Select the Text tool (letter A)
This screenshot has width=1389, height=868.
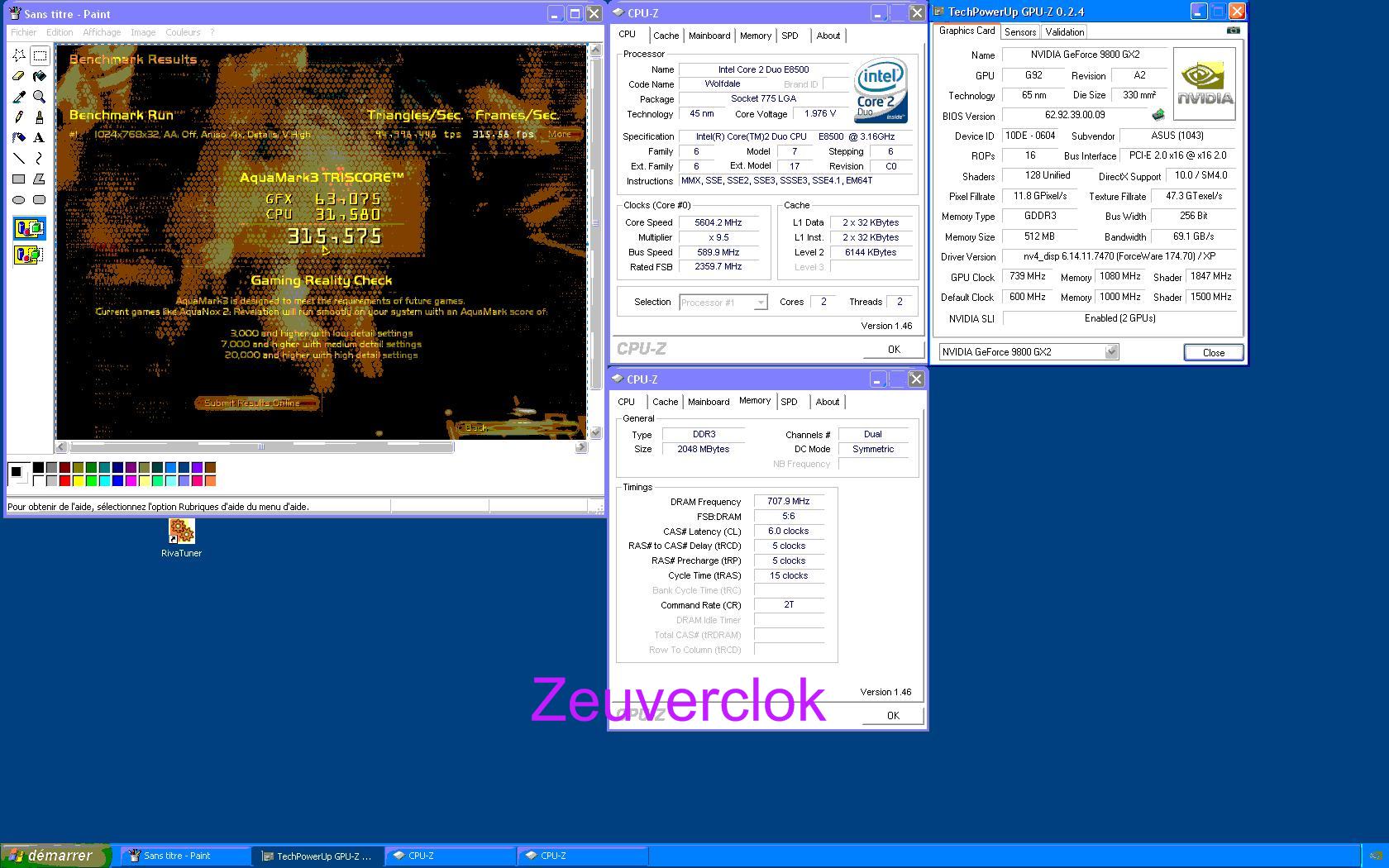[x=40, y=138]
